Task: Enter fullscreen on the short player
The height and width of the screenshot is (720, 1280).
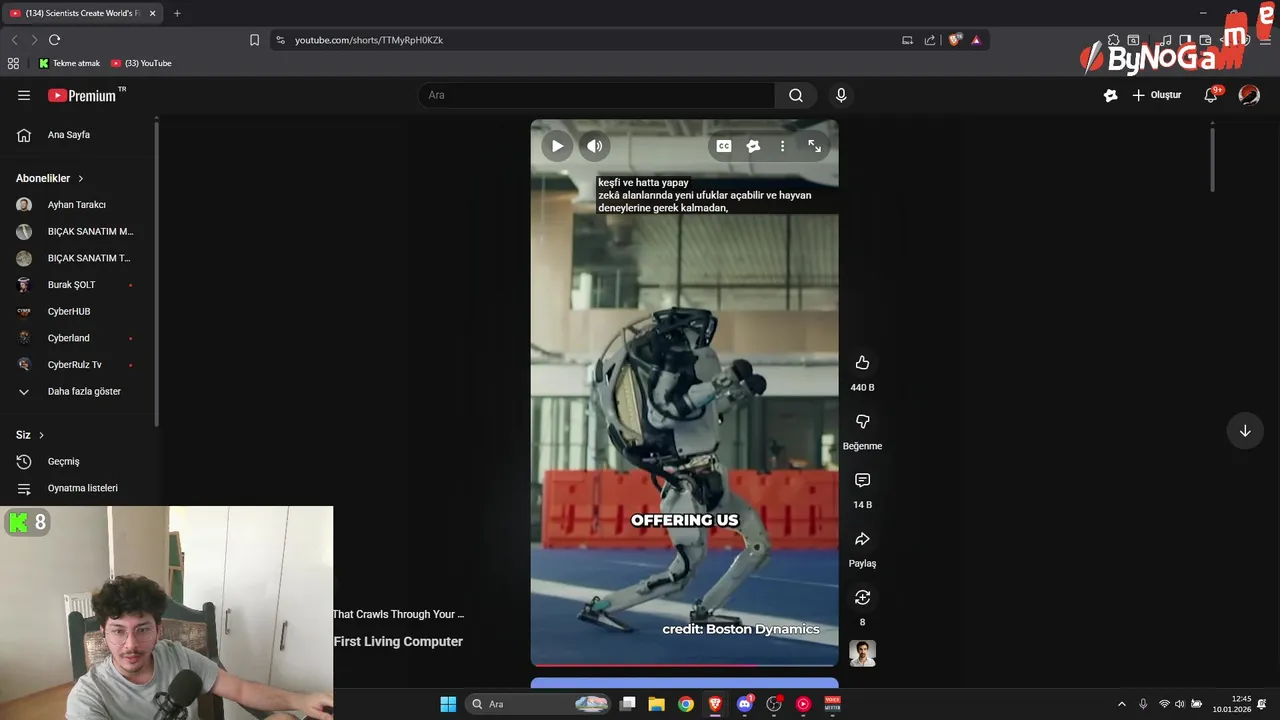Action: (x=814, y=146)
